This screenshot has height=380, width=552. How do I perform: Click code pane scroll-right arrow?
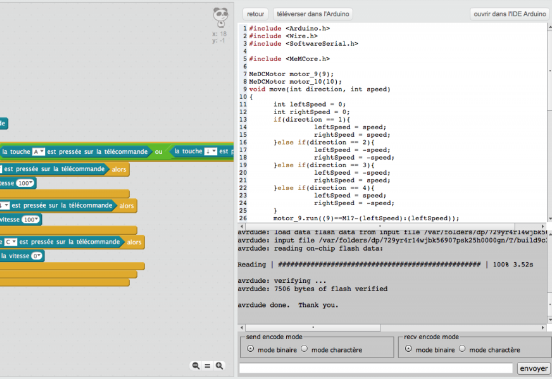tap(542, 226)
